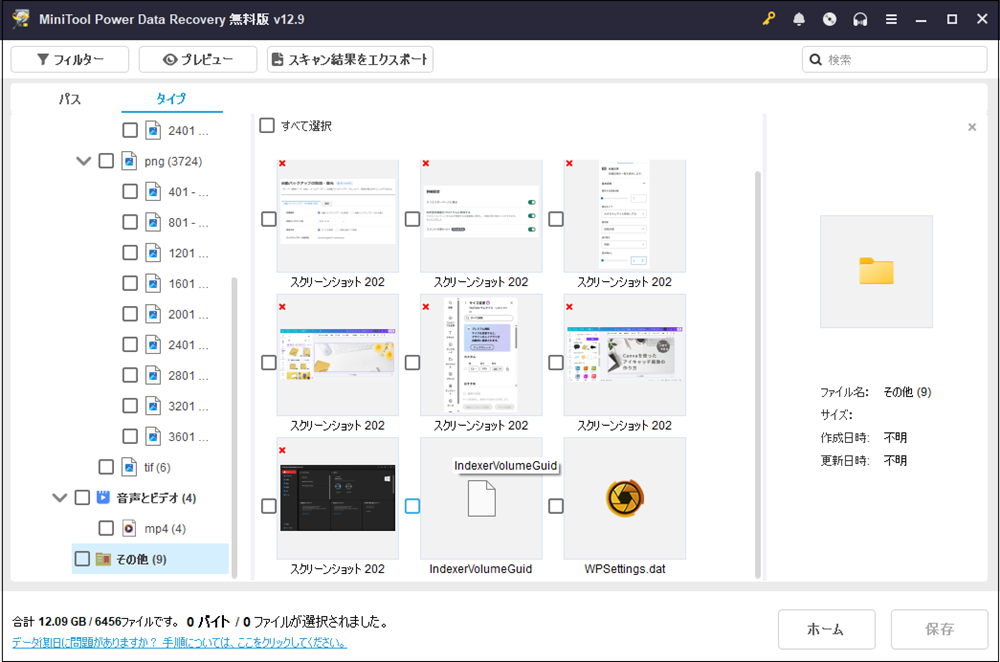Viewport: 1000px width, 662px height.
Task: Click the png (3724) file type icon
Action: coord(129,161)
